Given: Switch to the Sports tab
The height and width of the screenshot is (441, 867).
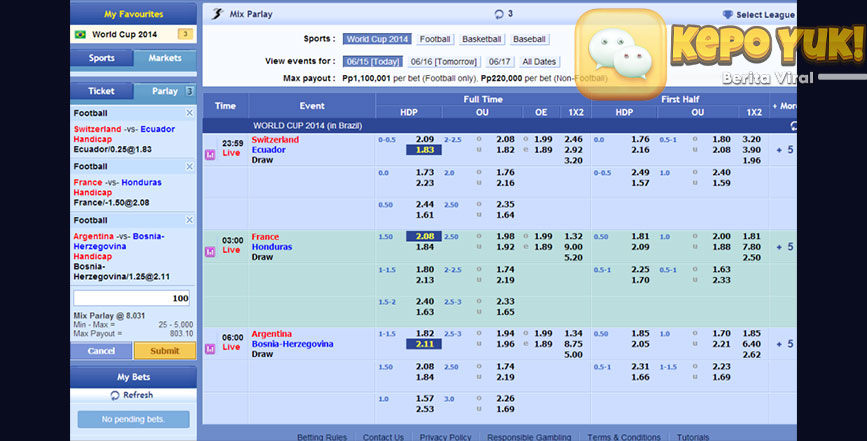Looking at the screenshot, I should click(102, 58).
